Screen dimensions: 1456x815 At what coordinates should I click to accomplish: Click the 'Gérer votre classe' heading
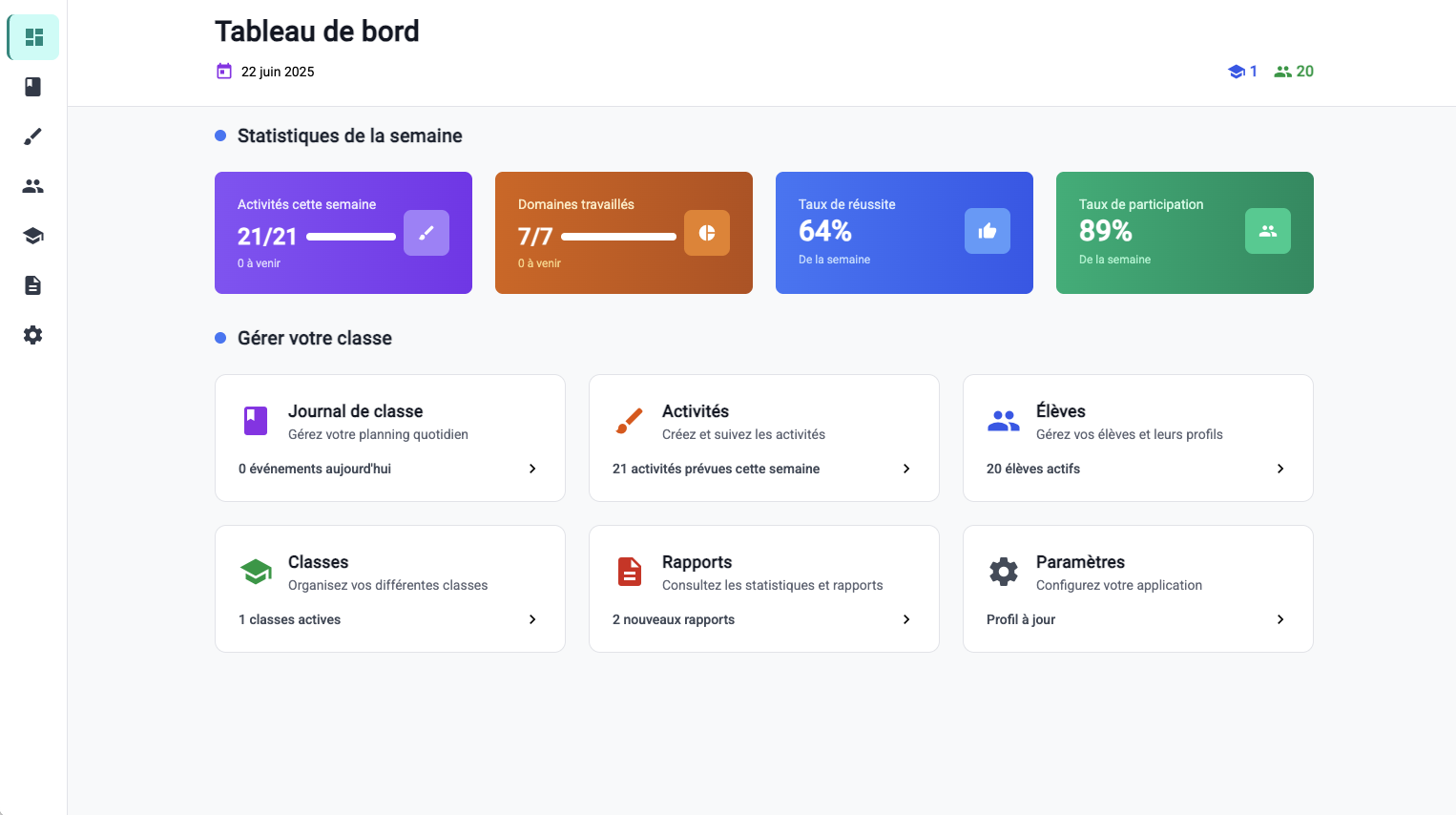point(315,338)
